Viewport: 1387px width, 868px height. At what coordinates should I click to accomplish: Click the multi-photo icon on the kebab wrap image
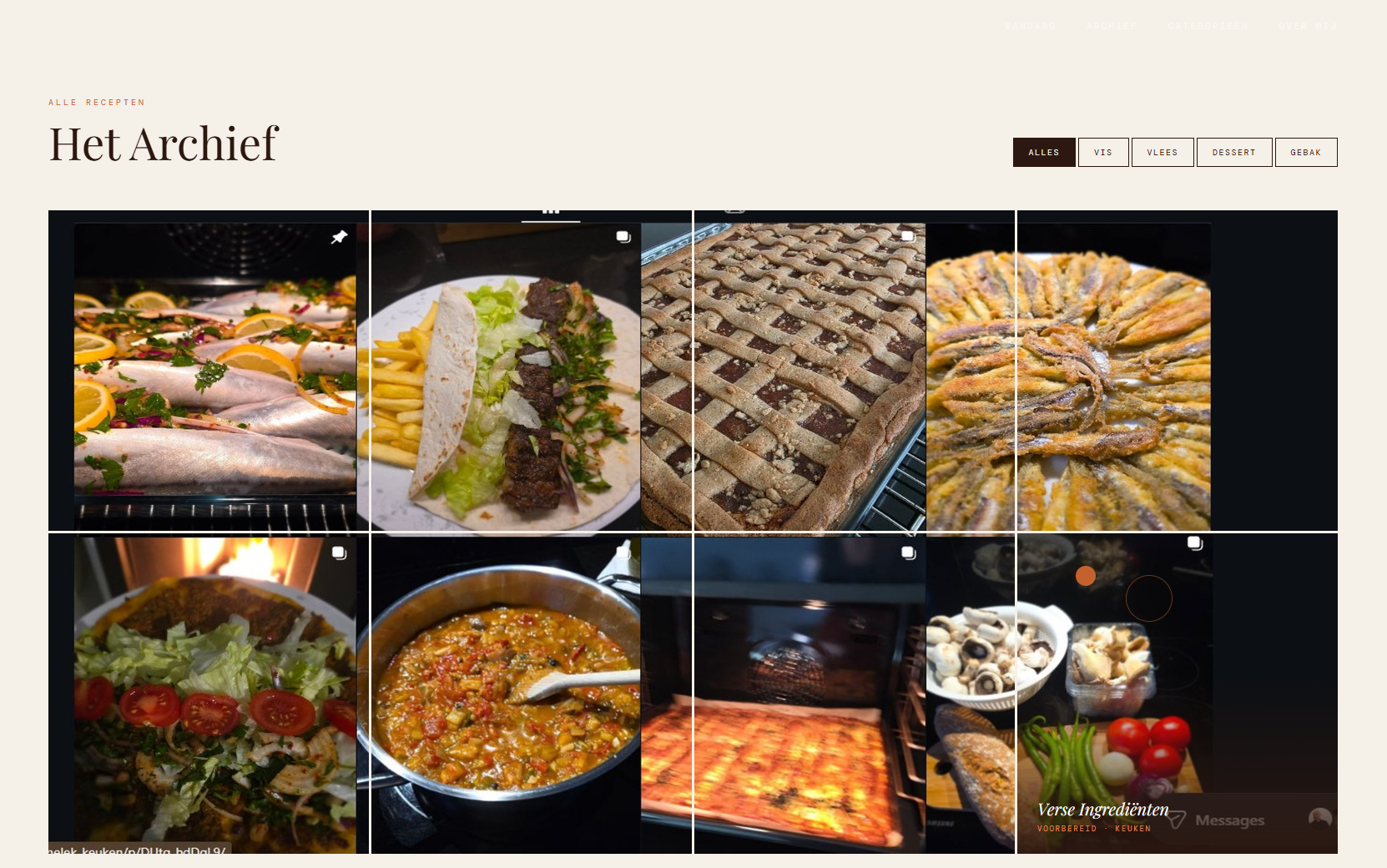[x=623, y=237]
